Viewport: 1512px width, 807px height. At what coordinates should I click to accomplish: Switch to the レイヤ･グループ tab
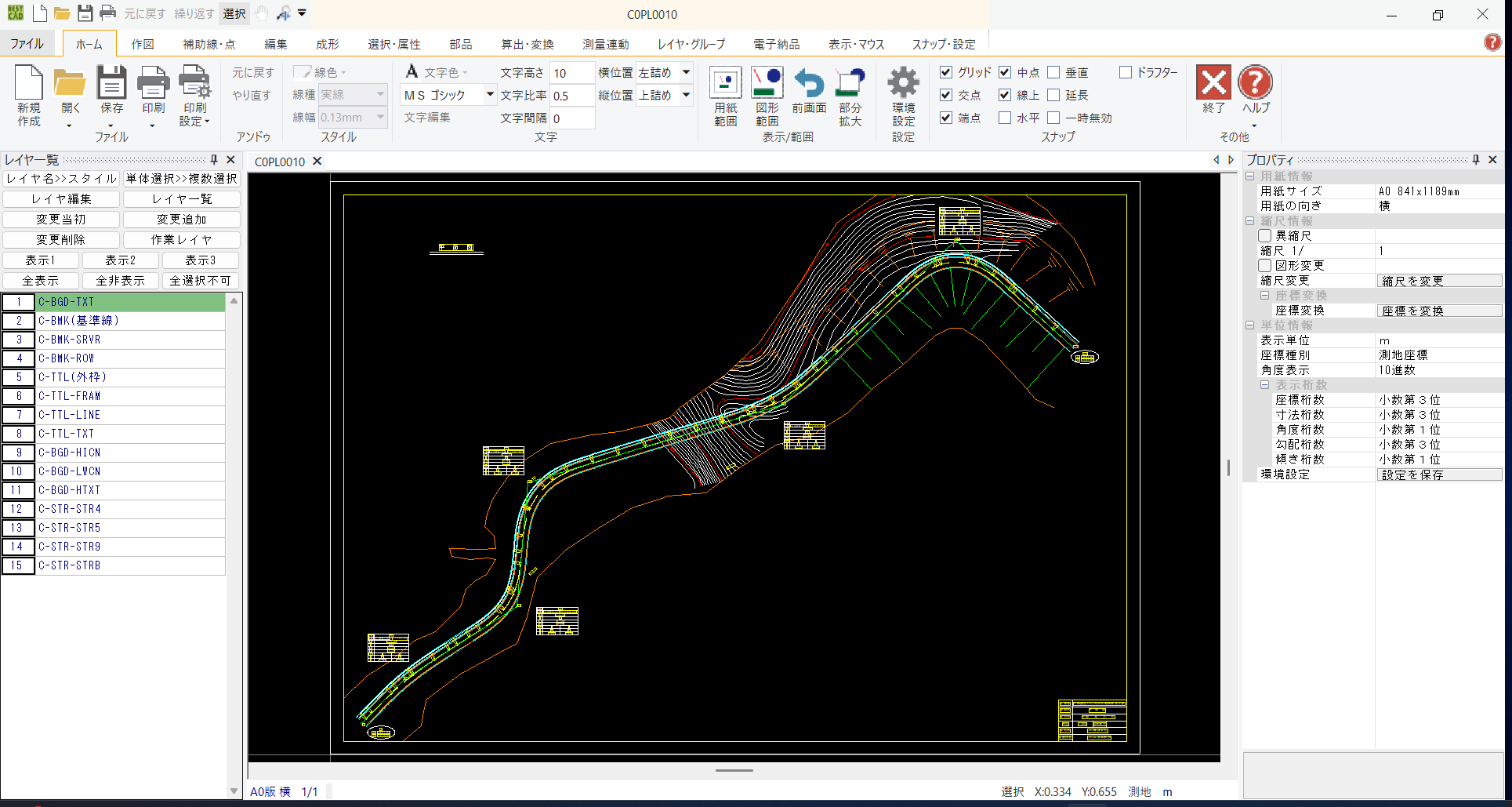pyautogui.click(x=691, y=44)
